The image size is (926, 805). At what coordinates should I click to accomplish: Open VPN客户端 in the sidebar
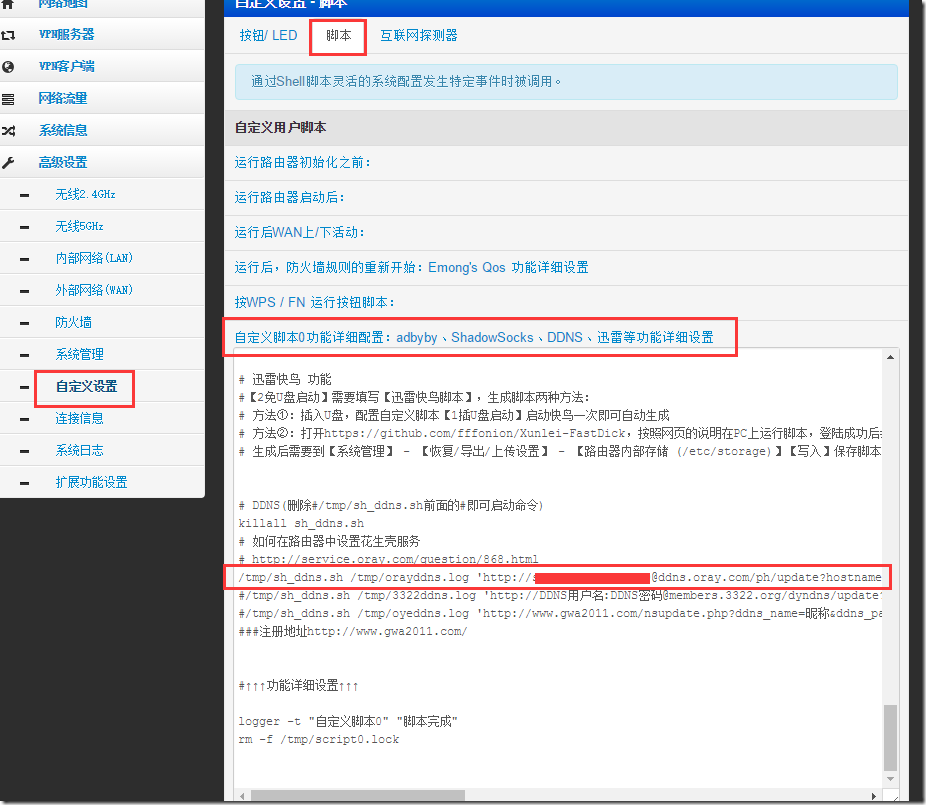point(67,66)
